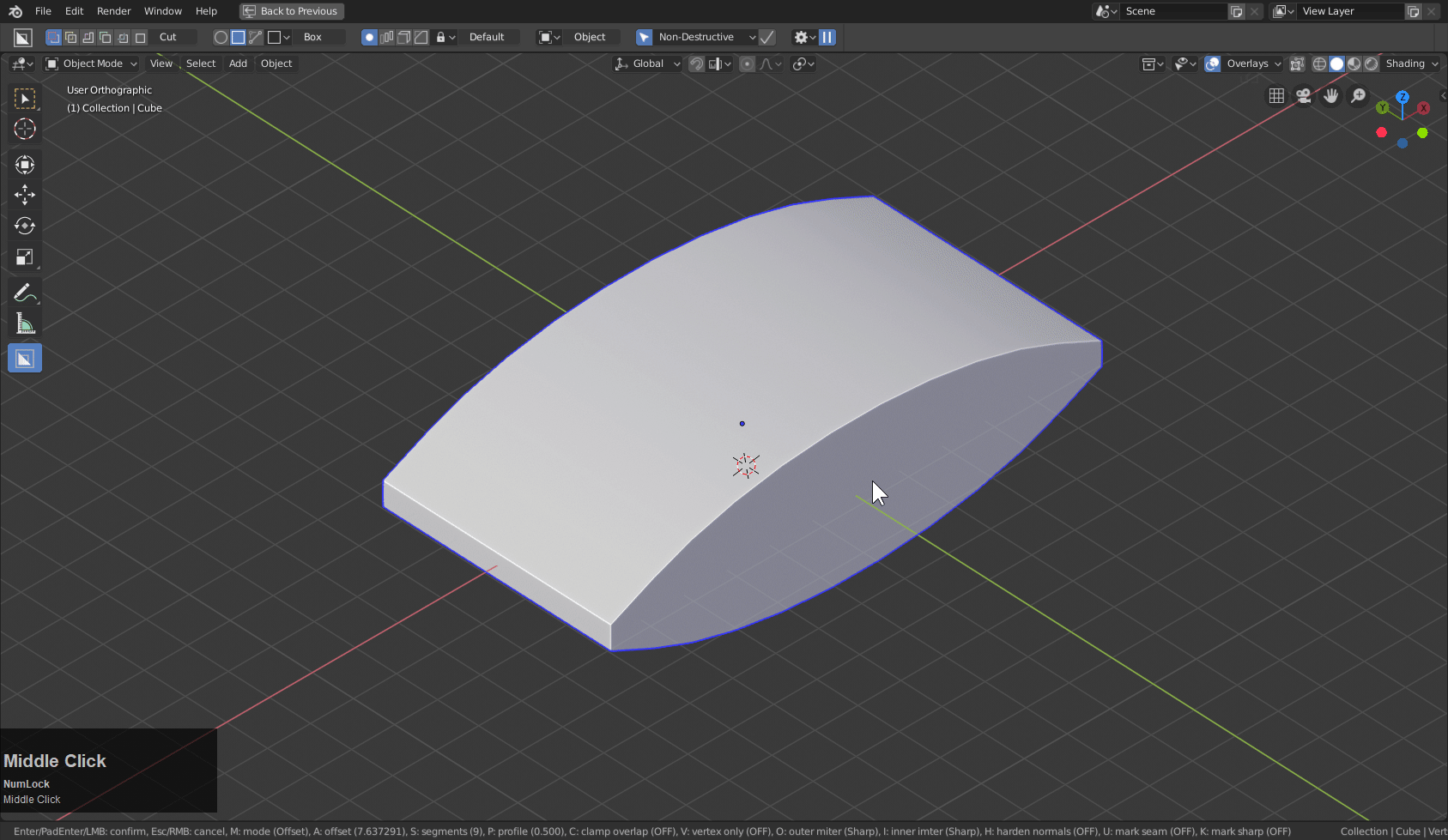Image resolution: width=1448 pixels, height=840 pixels.
Task: Activate the Annotate pencil tool
Action: [x=24, y=293]
